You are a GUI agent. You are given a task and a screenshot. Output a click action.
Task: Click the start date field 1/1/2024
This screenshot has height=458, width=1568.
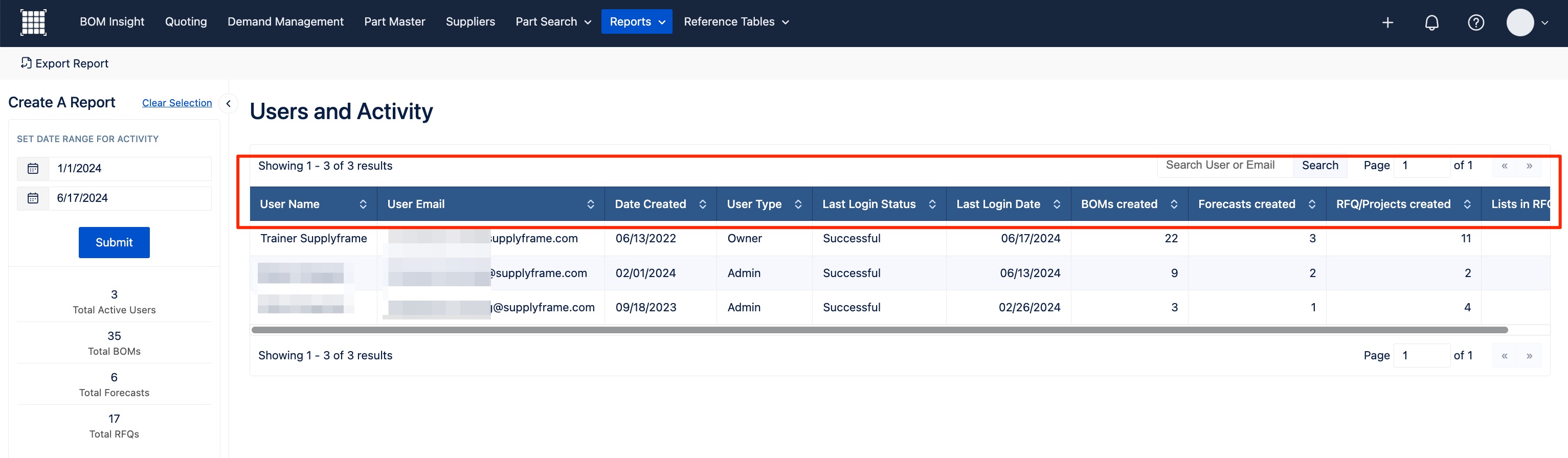130,169
